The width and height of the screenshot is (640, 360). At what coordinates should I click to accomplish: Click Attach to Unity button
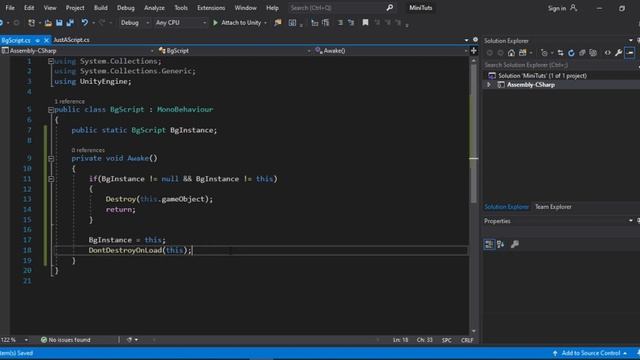(x=237, y=23)
